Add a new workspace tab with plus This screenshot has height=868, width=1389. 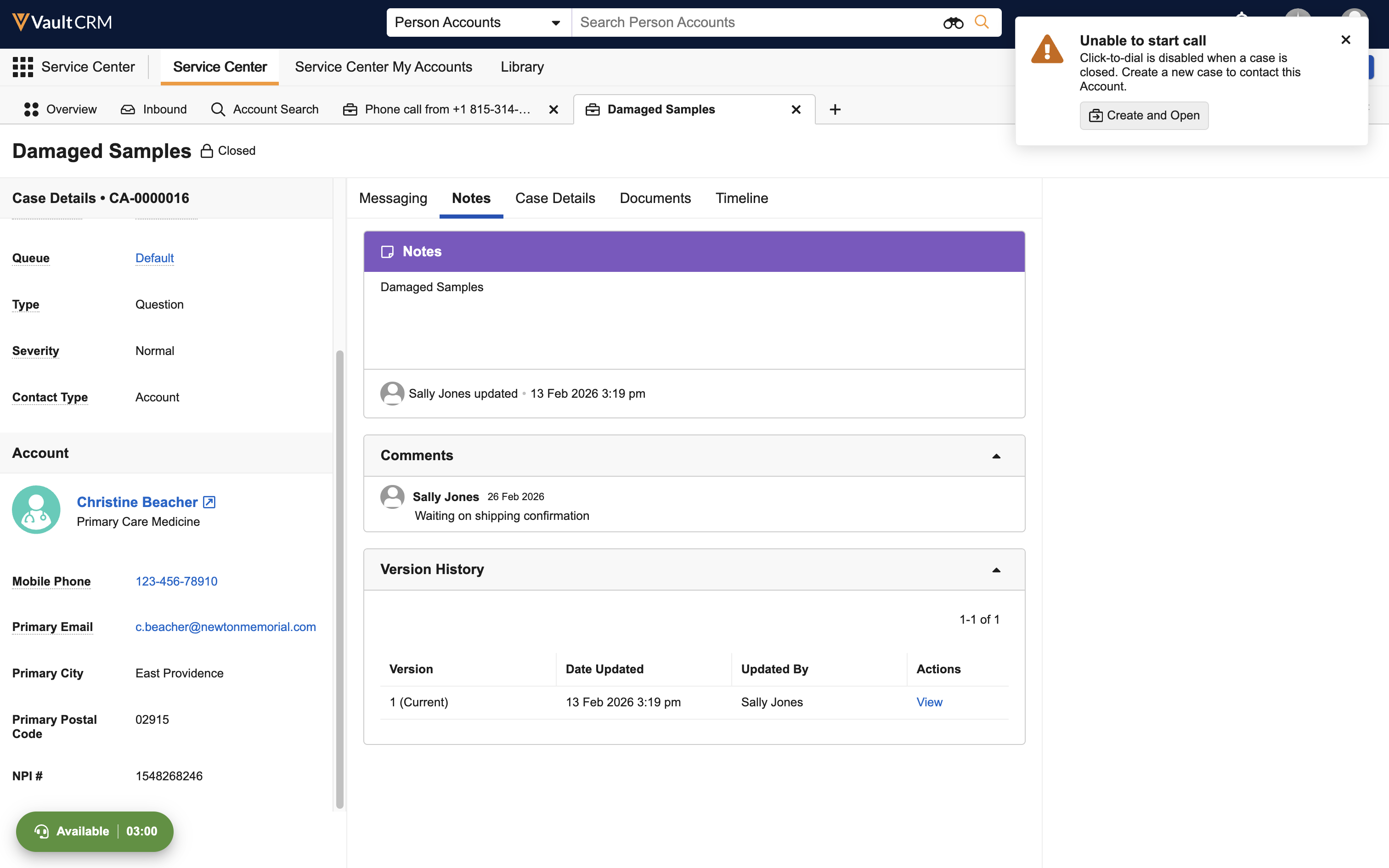[x=835, y=109]
